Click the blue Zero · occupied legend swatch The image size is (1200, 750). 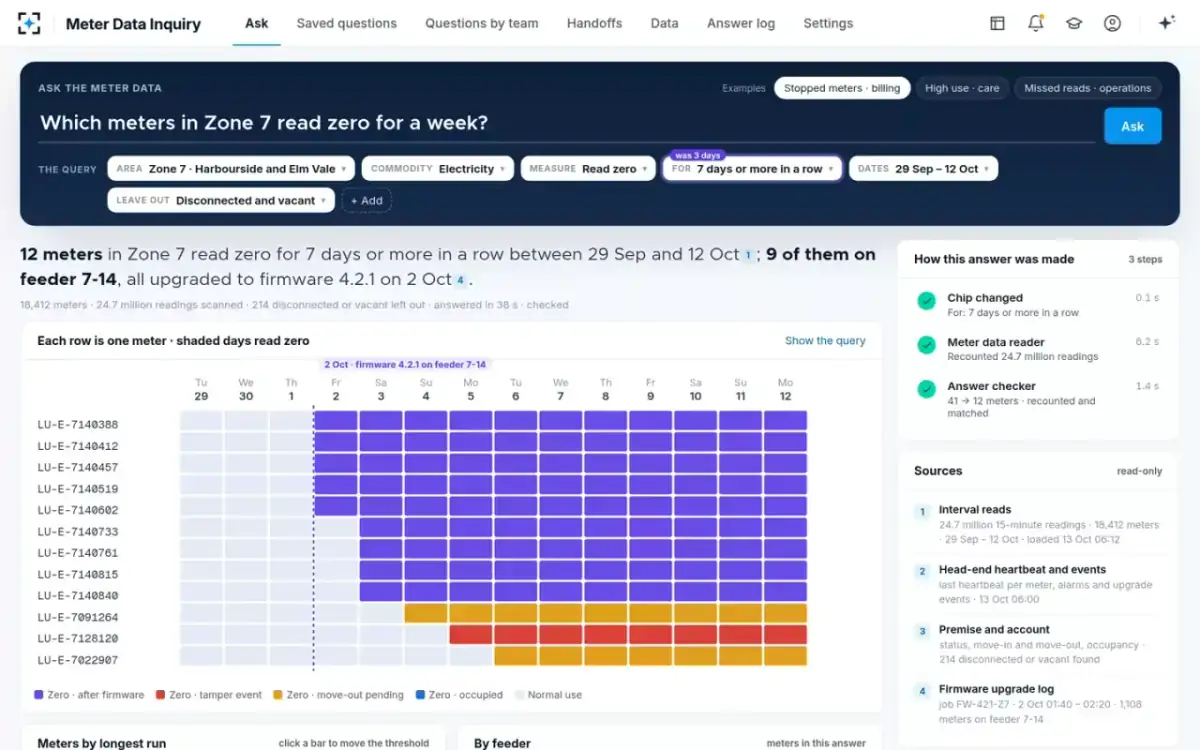click(420, 695)
